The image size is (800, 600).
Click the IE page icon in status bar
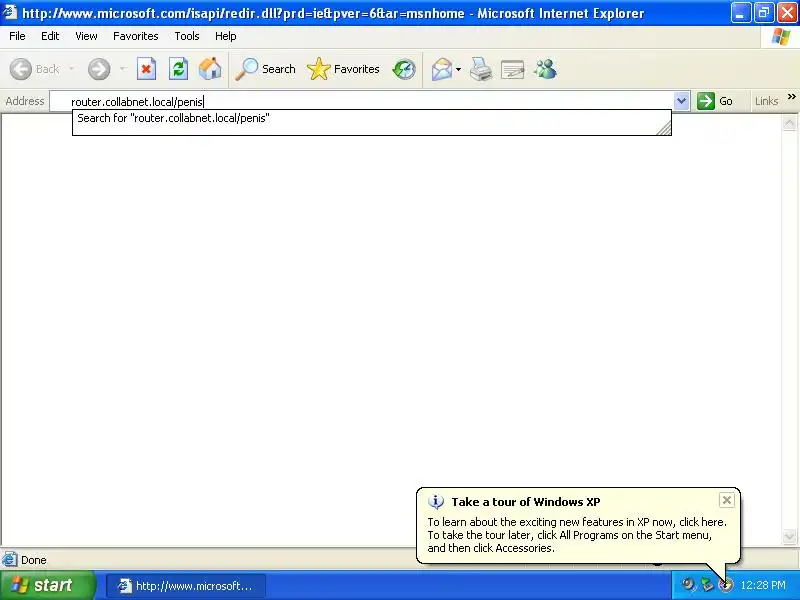coord(10,560)
